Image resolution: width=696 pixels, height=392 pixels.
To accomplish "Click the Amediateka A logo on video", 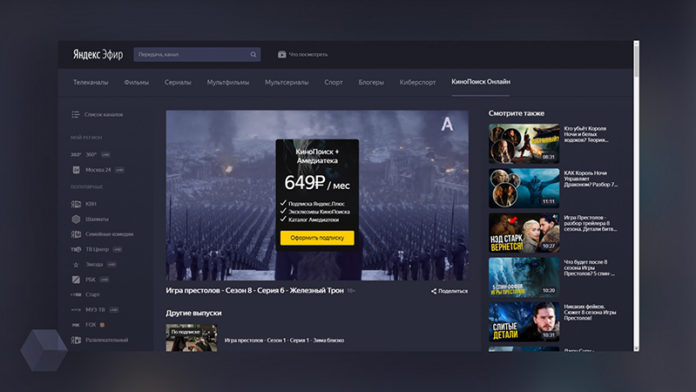I will point(447,124).
